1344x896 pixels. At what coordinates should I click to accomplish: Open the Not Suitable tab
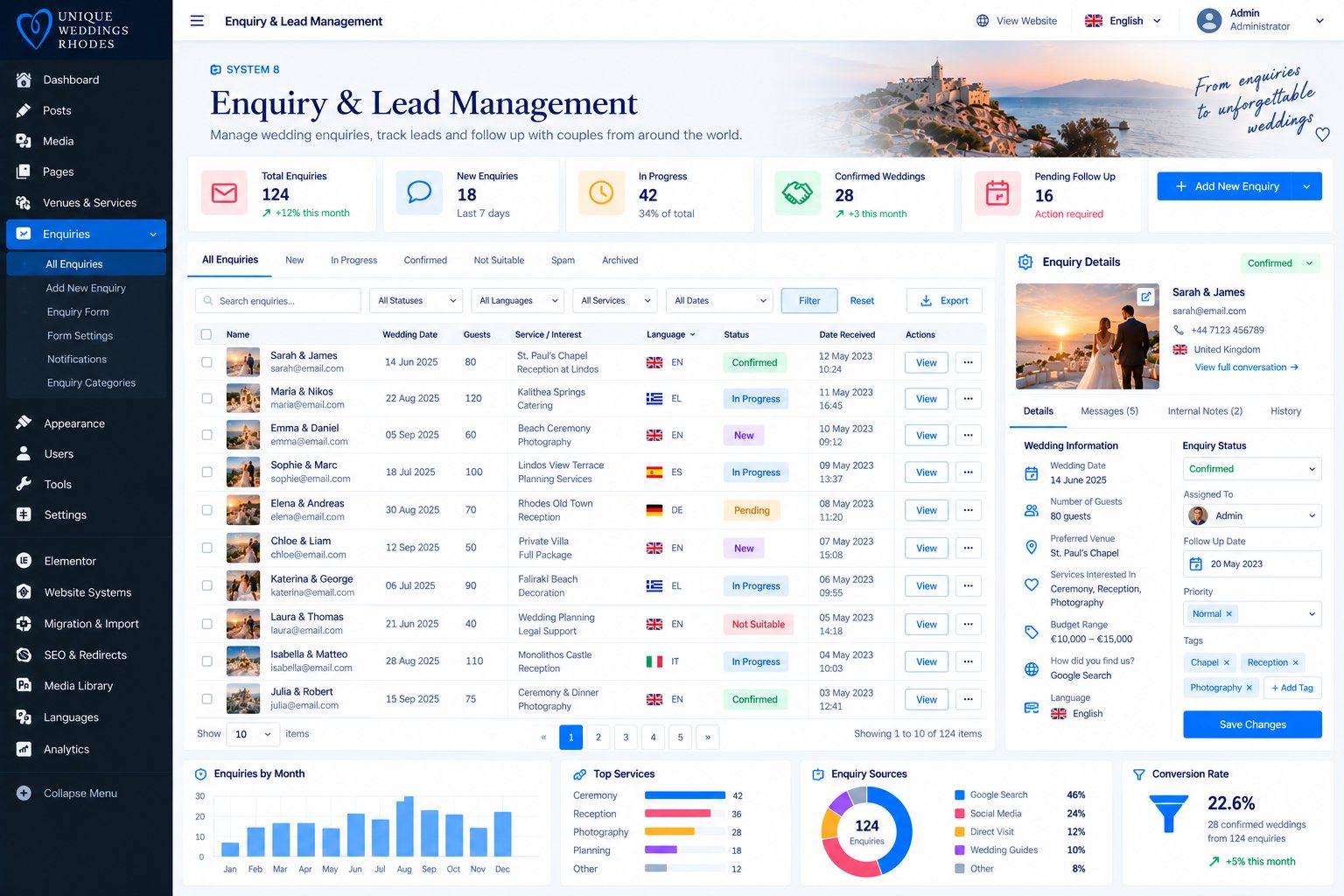click(x=499, y=261)
